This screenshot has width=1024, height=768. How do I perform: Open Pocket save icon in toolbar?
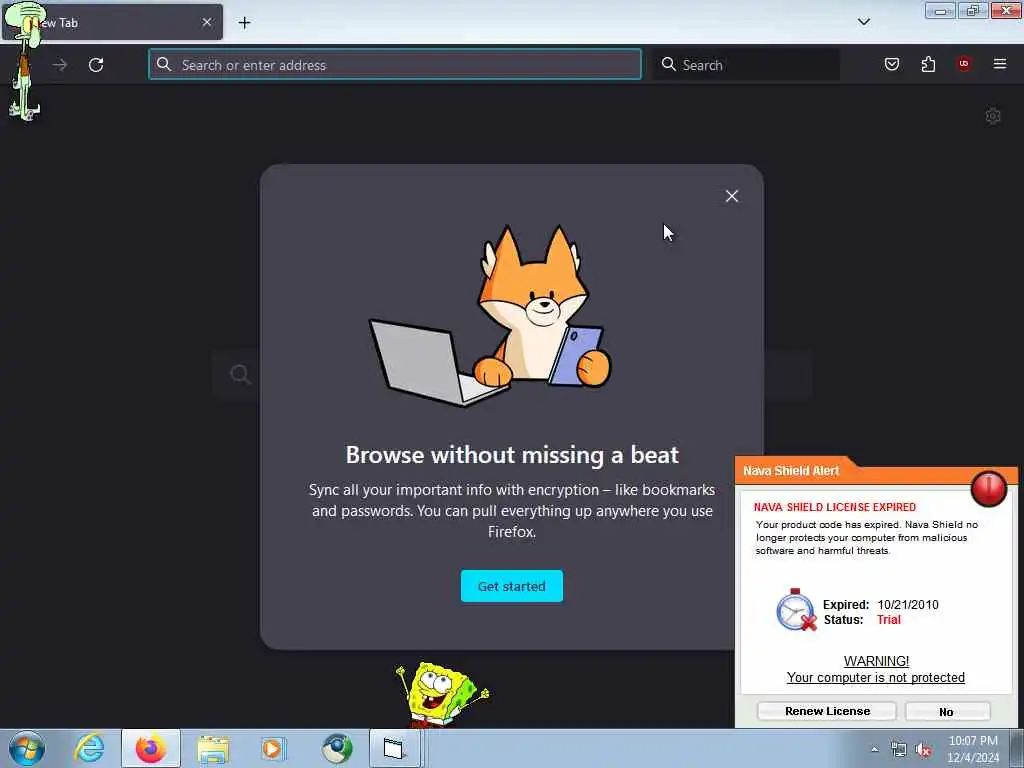[891, 64]
